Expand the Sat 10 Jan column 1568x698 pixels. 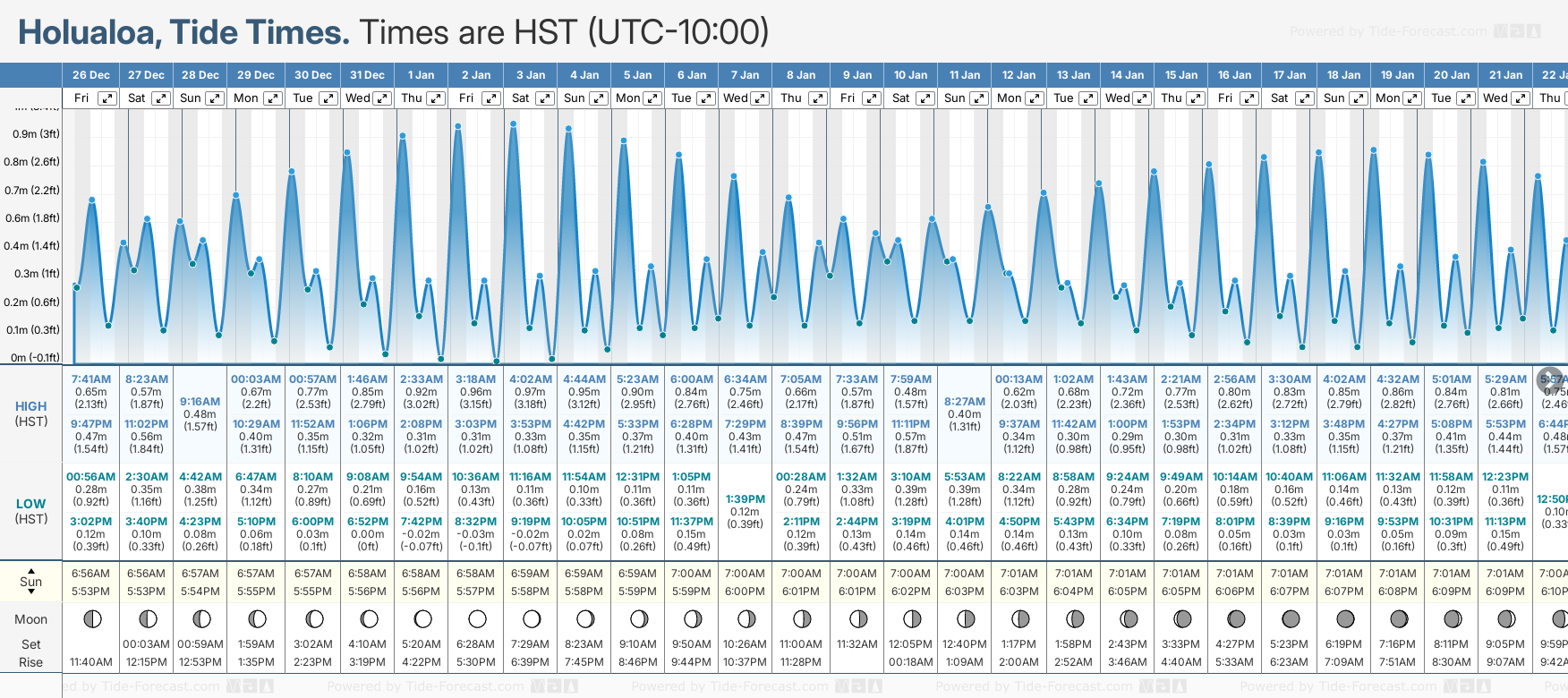tap(925, 98)
